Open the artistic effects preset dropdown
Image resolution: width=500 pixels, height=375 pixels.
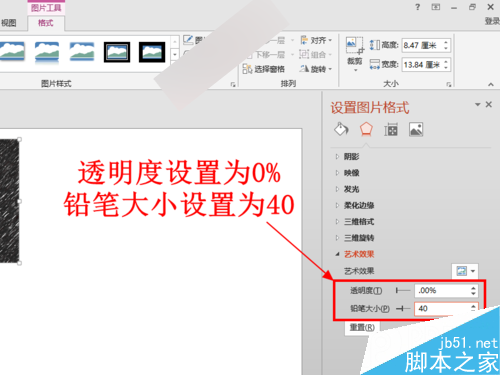[x=465, y=271]
